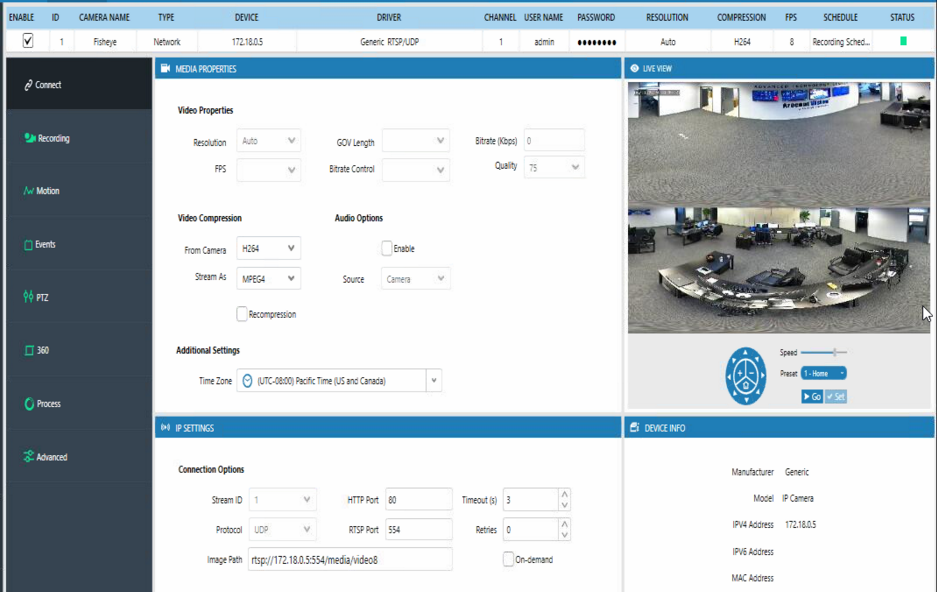Open the Preset 1 - Home dropdown

[823, 373]
